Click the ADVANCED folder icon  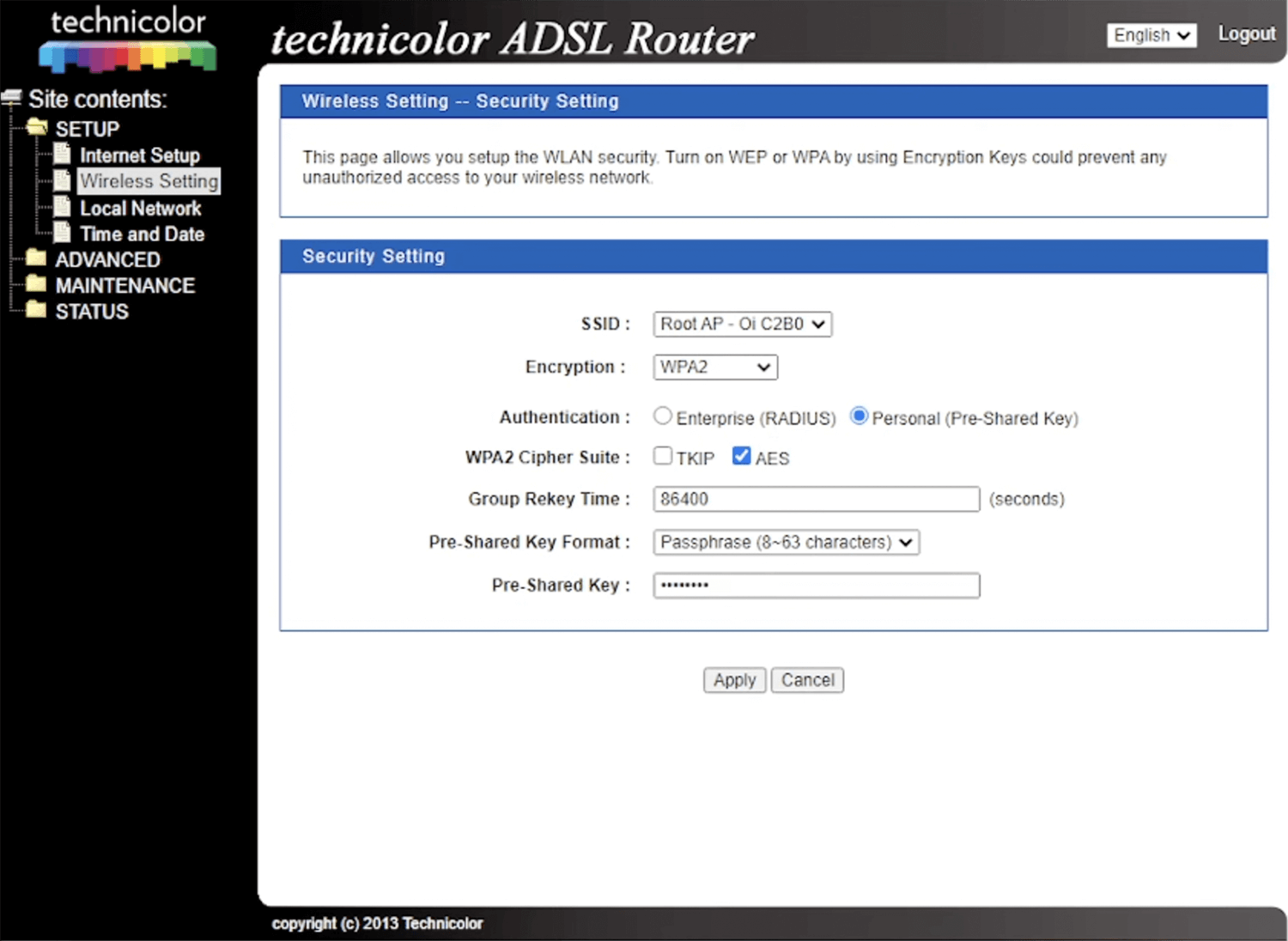pyautogui.click(x=36, y=258)
